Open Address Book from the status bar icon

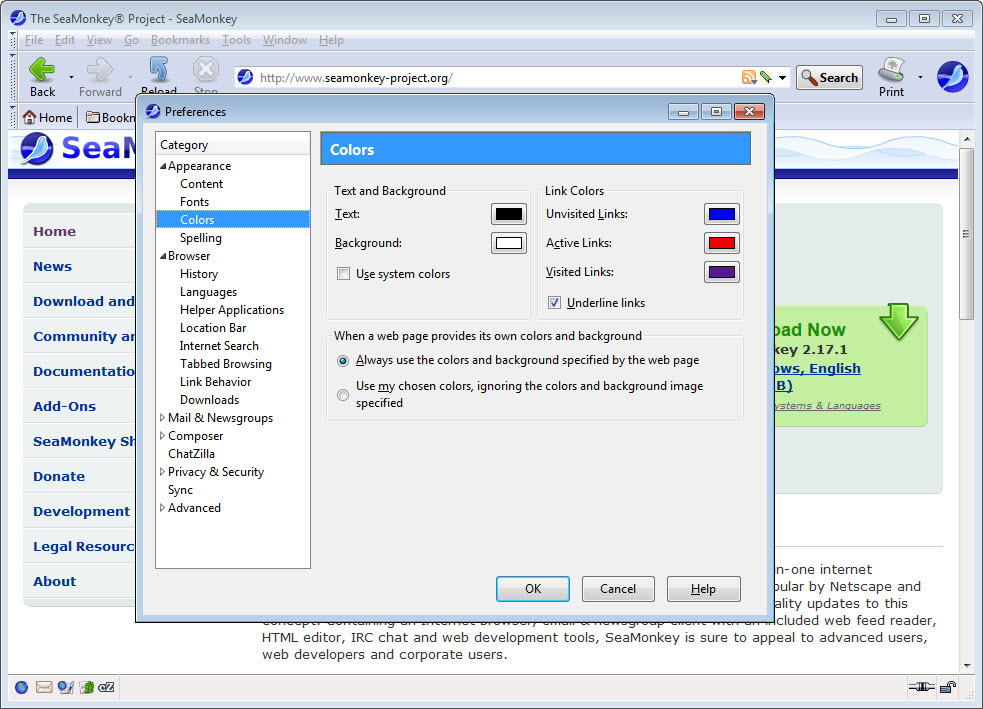tap(87, 687)
